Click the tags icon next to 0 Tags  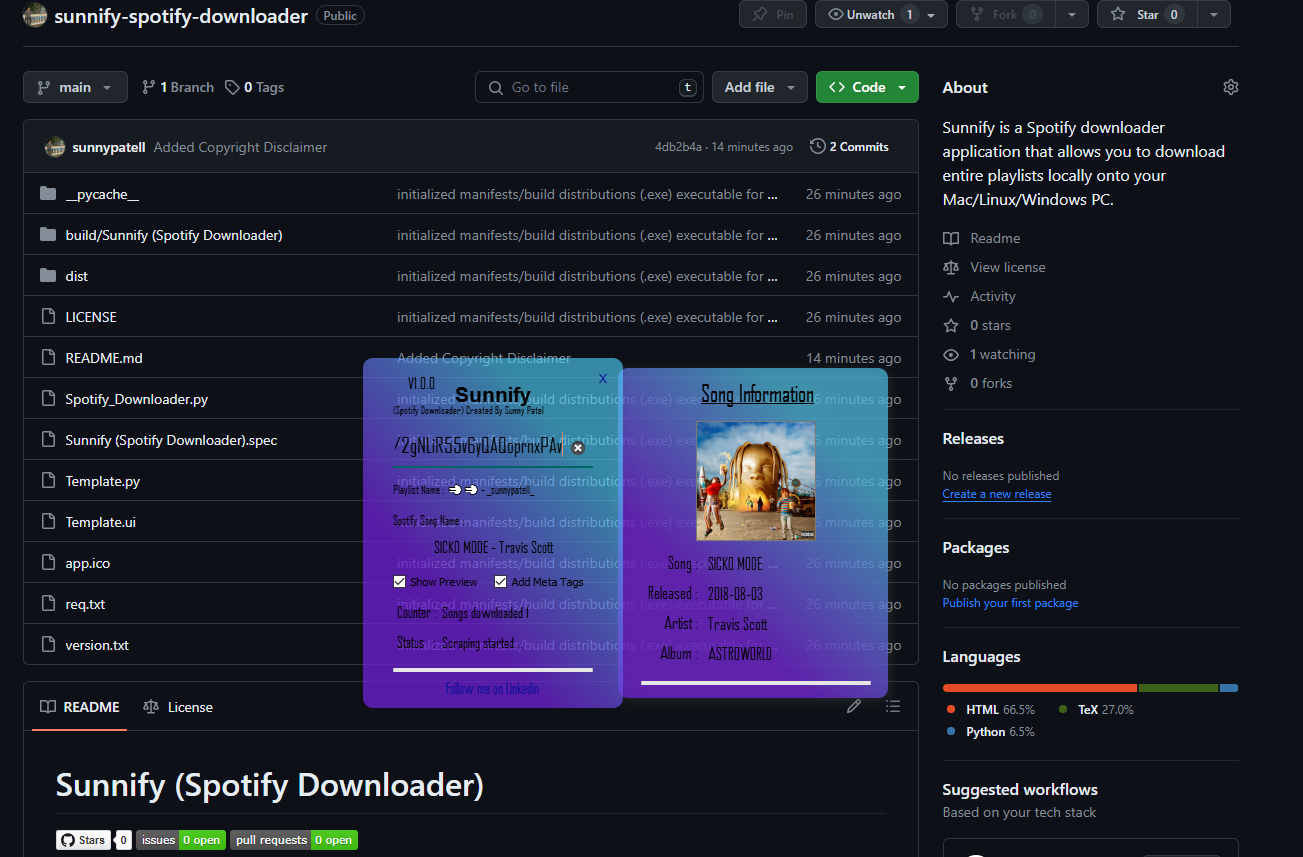coord(232,87)
